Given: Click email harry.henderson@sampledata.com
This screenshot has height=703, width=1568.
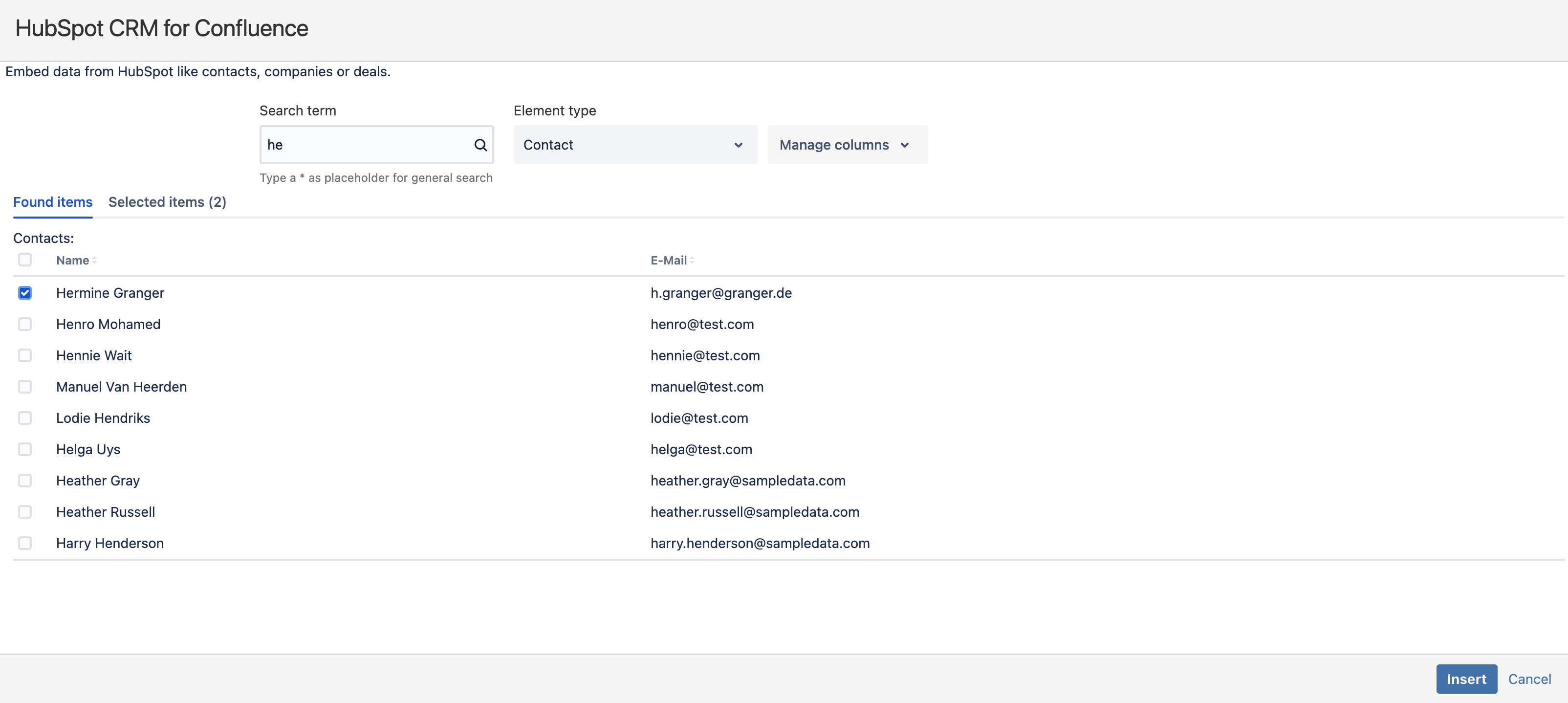Looking at the screenshot, I should [760, 543].
